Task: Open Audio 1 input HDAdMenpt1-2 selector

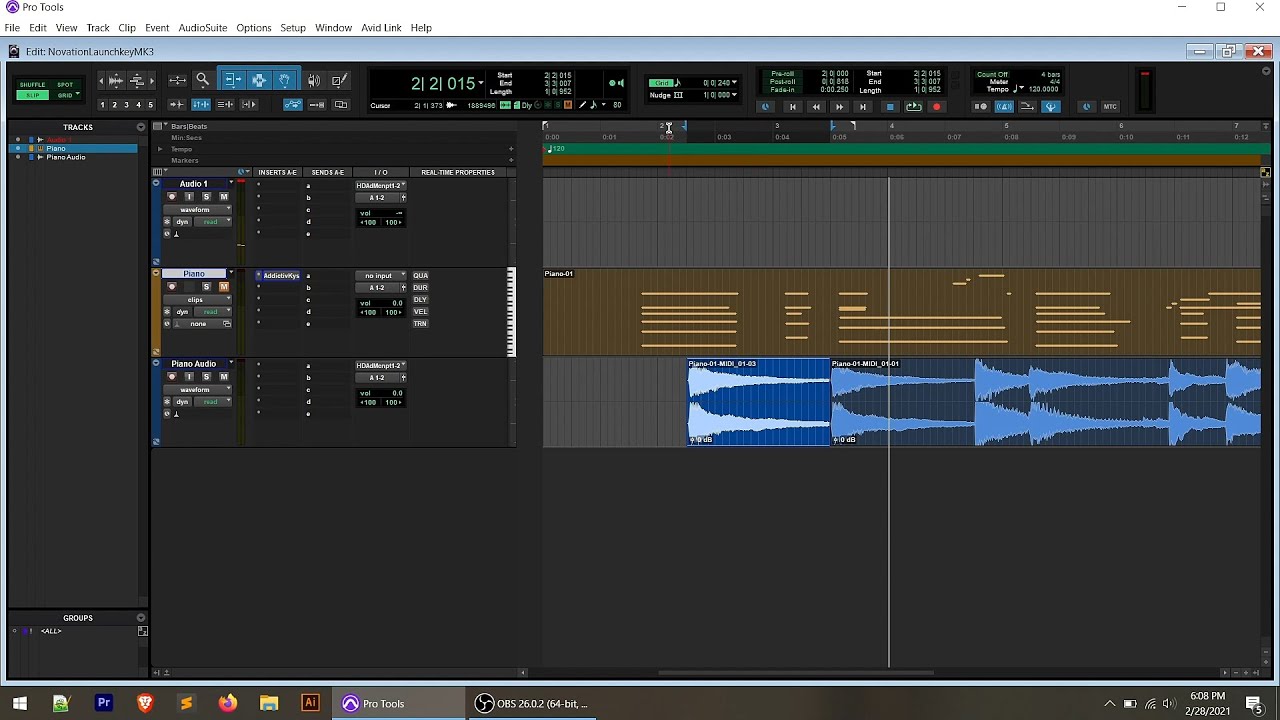Action: [x=381, y=186]
